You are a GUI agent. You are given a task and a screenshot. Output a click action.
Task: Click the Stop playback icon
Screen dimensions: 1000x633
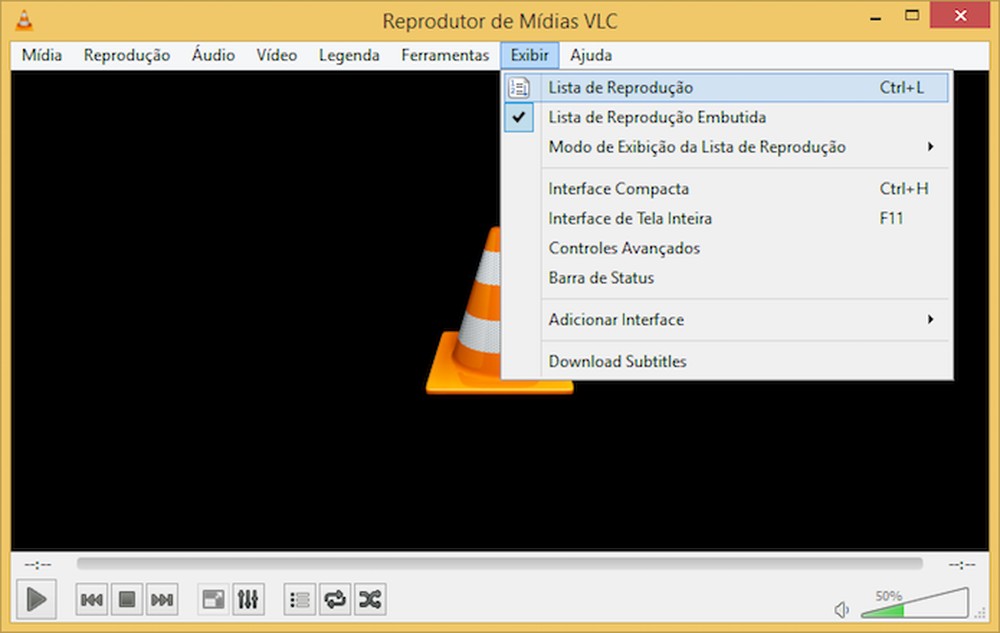coord(127,599)
